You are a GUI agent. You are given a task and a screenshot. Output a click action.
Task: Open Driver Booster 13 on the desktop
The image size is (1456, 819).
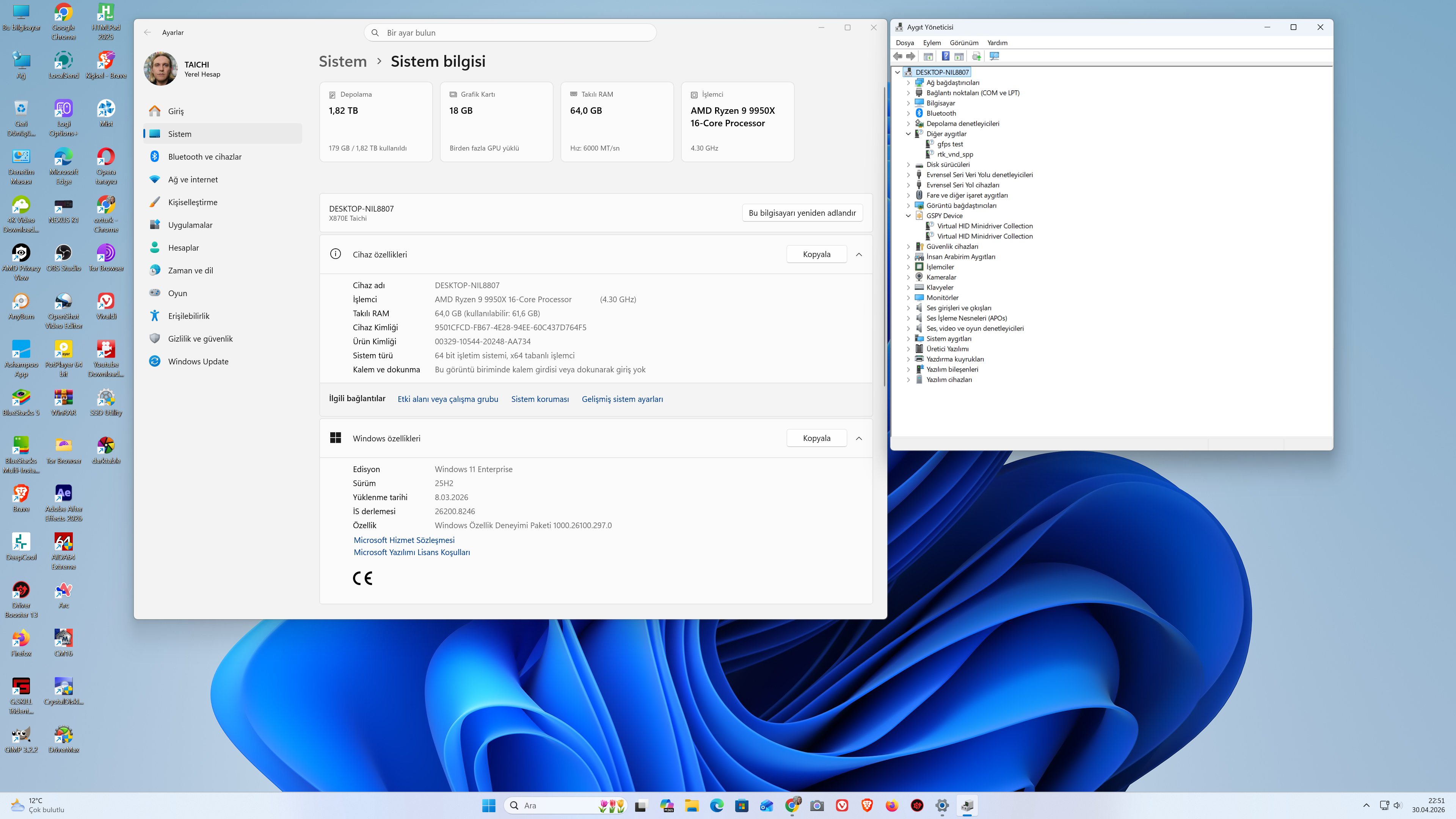[21, 599]
